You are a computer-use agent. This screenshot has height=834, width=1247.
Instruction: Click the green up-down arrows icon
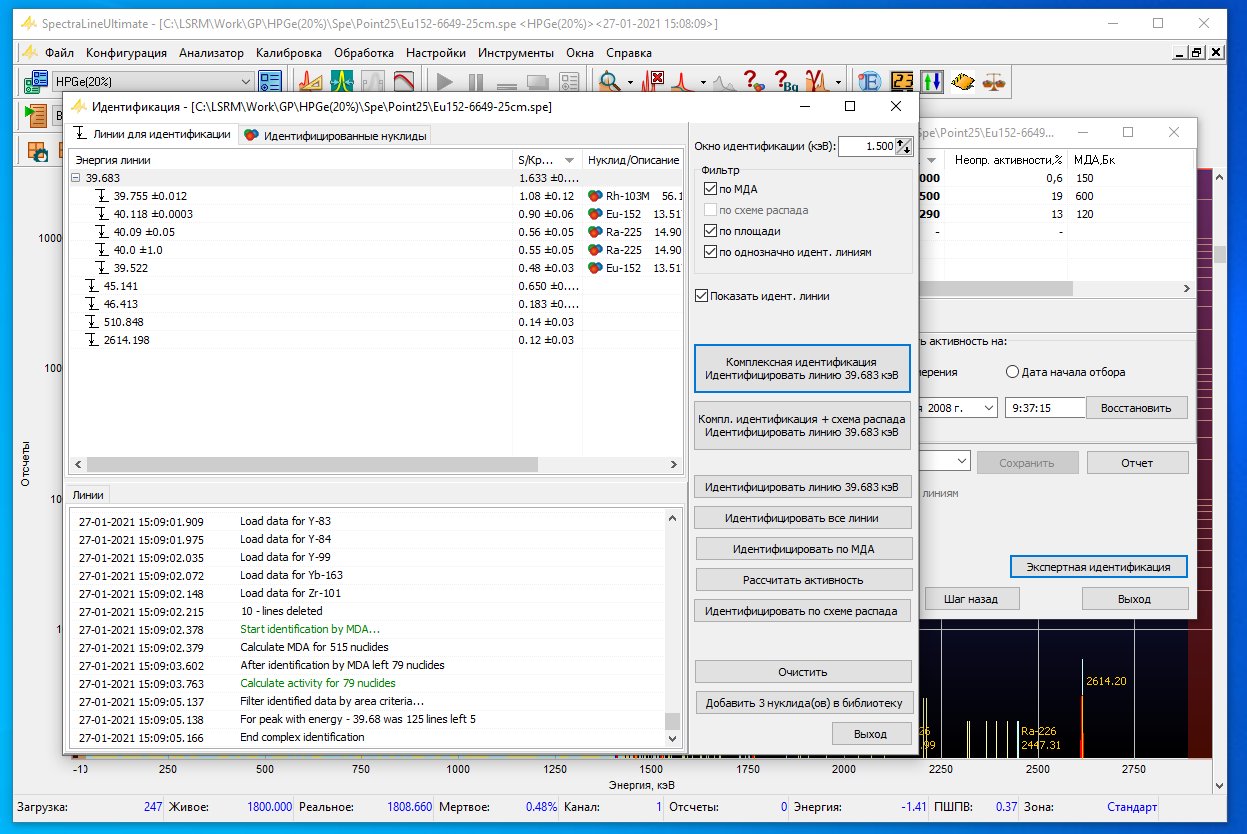pyautogui.click(x=932, y=82)
